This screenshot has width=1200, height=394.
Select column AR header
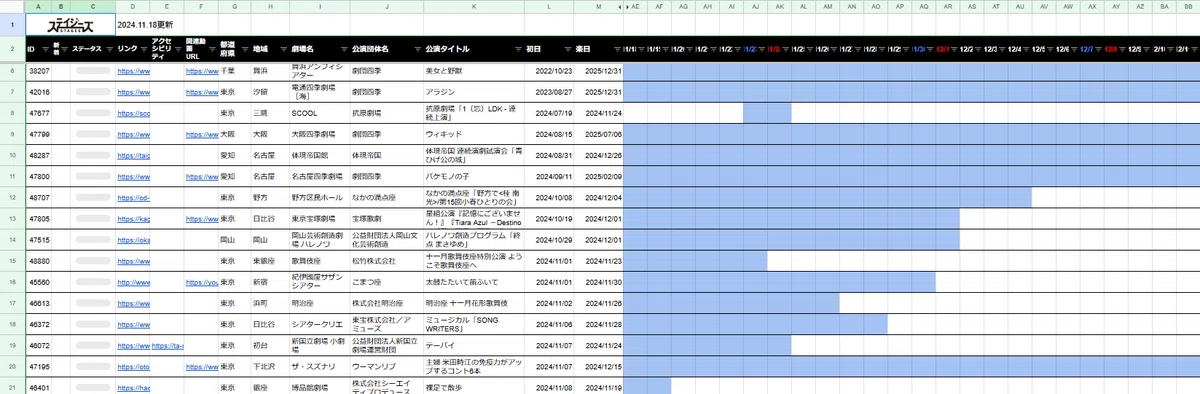coord(947,6)
